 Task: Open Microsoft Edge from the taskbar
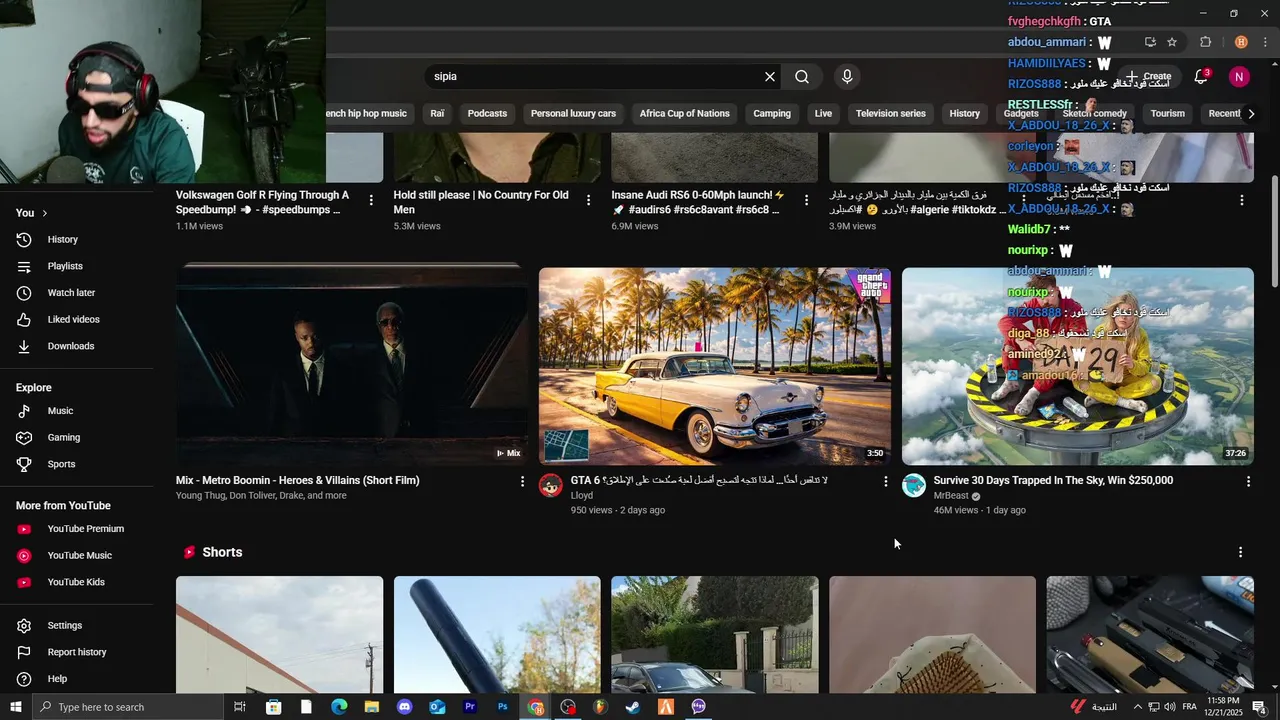(339, 707)
